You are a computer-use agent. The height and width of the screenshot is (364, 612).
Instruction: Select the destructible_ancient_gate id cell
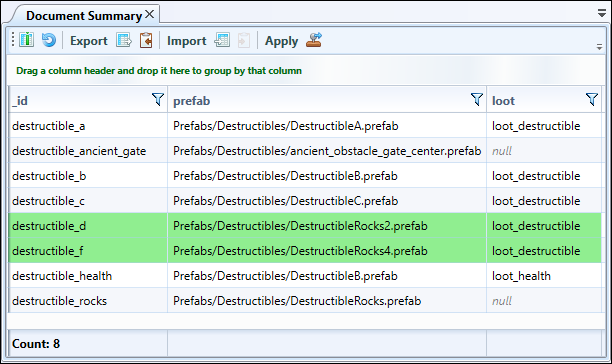click(88, 151)
